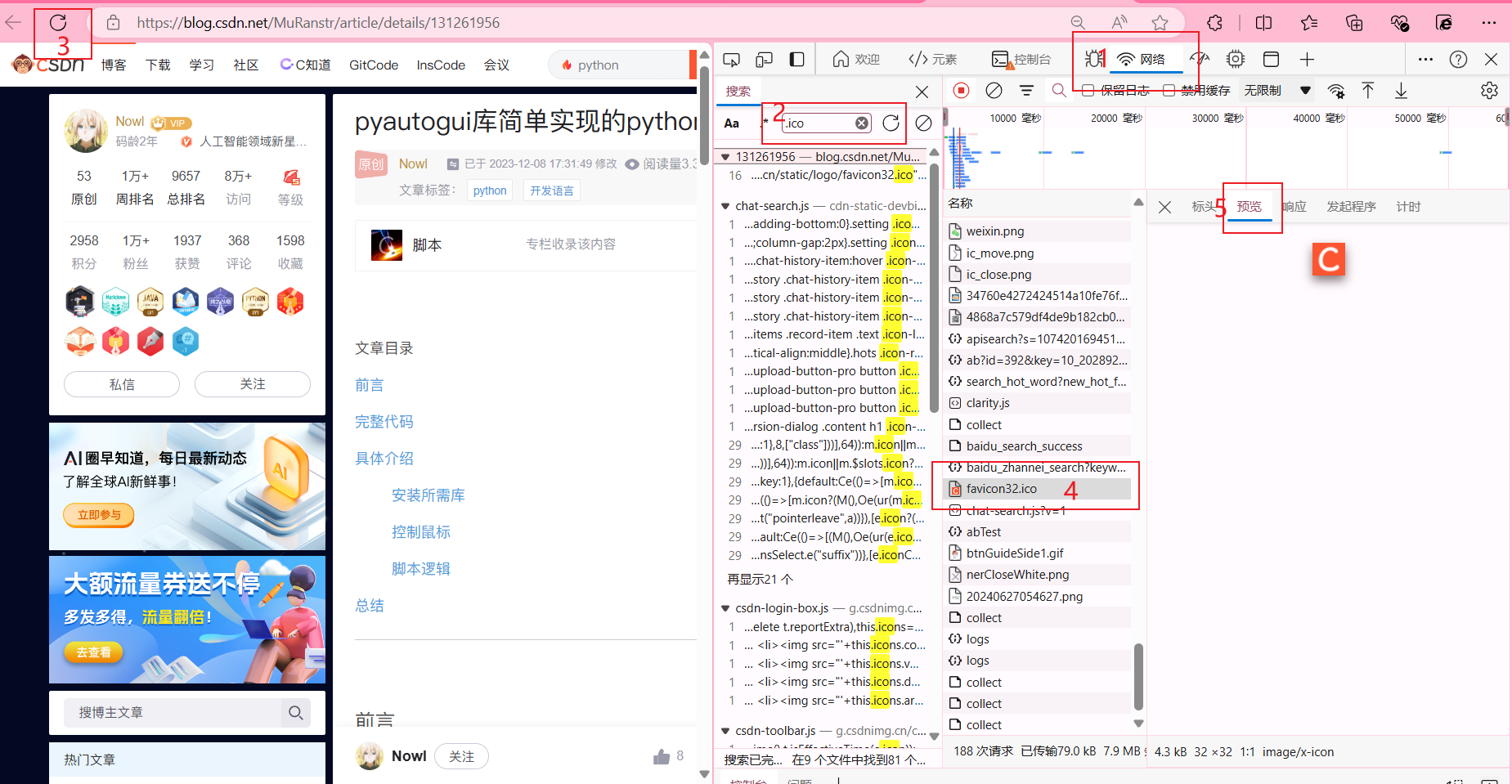Open the 完整代码 table of contents link
The image size is (1512, 784).
pyautogui.click(x=384, y=422)
